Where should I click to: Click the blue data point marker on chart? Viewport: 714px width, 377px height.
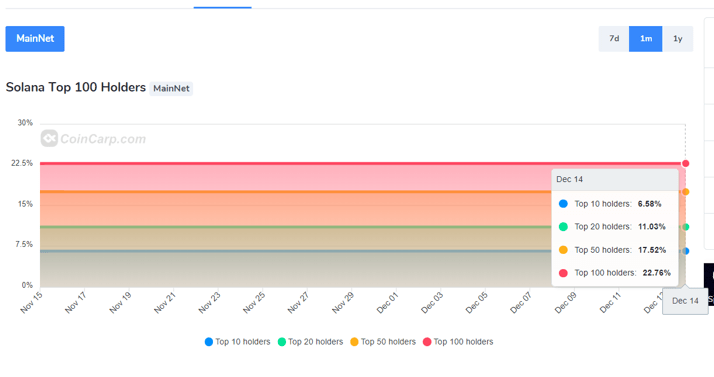point(686,251)
